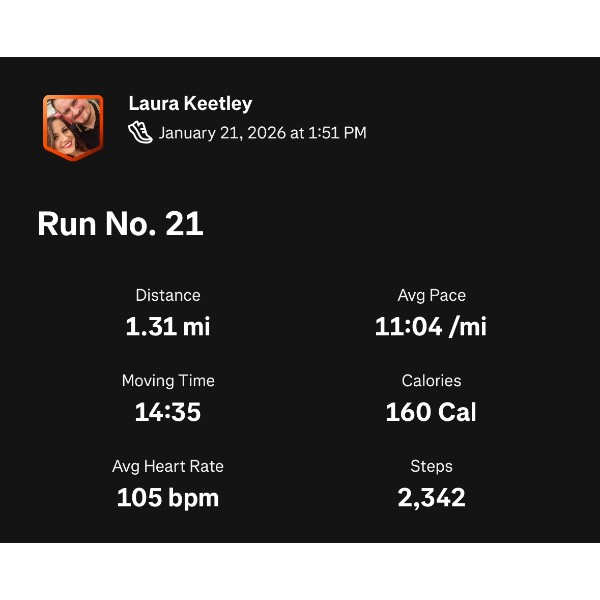Viewport: 600px width, 600px height.
Task: Select the 160 Cal calories value
Action: (x=431, y=412)
